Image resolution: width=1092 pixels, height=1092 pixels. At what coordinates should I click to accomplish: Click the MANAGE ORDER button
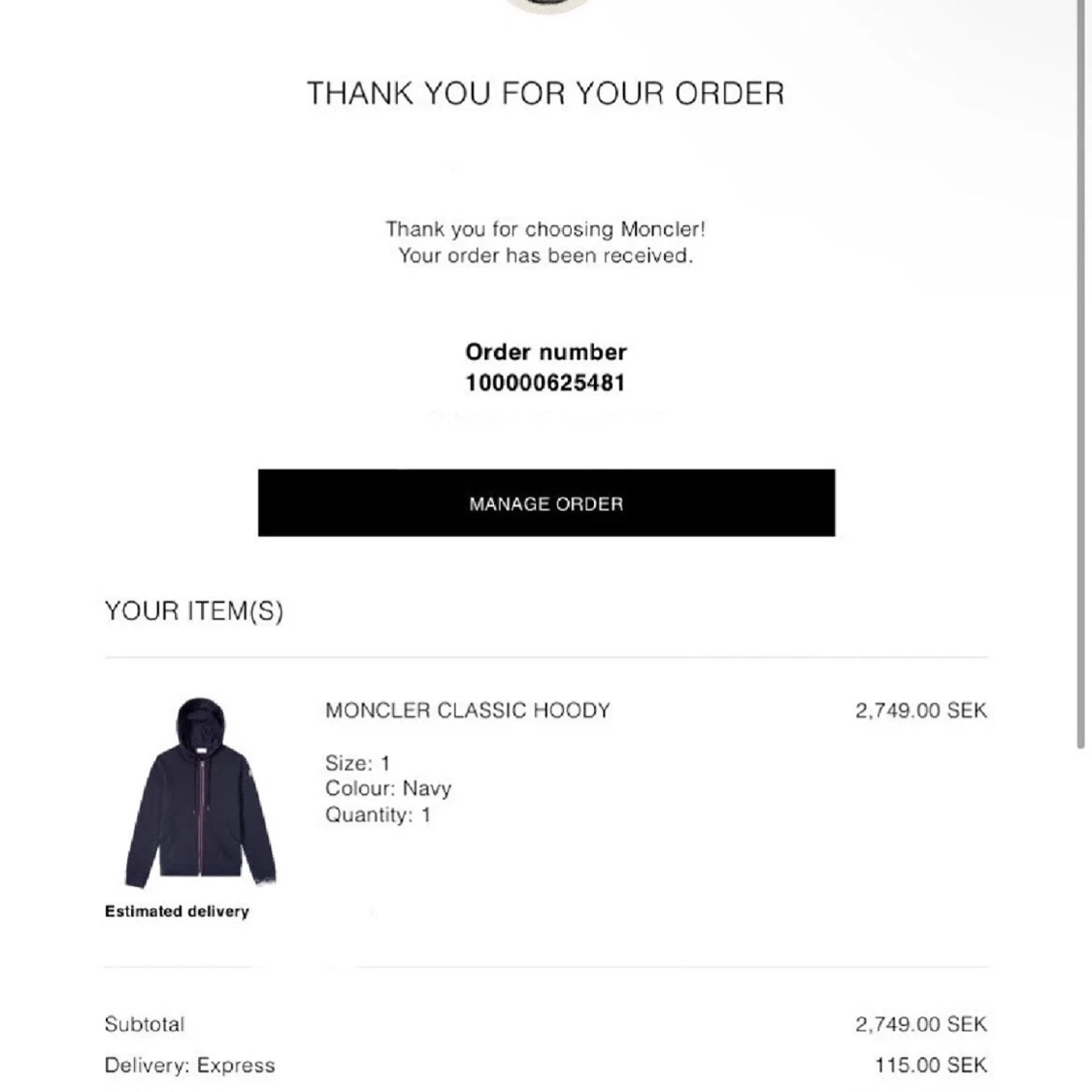546,503
